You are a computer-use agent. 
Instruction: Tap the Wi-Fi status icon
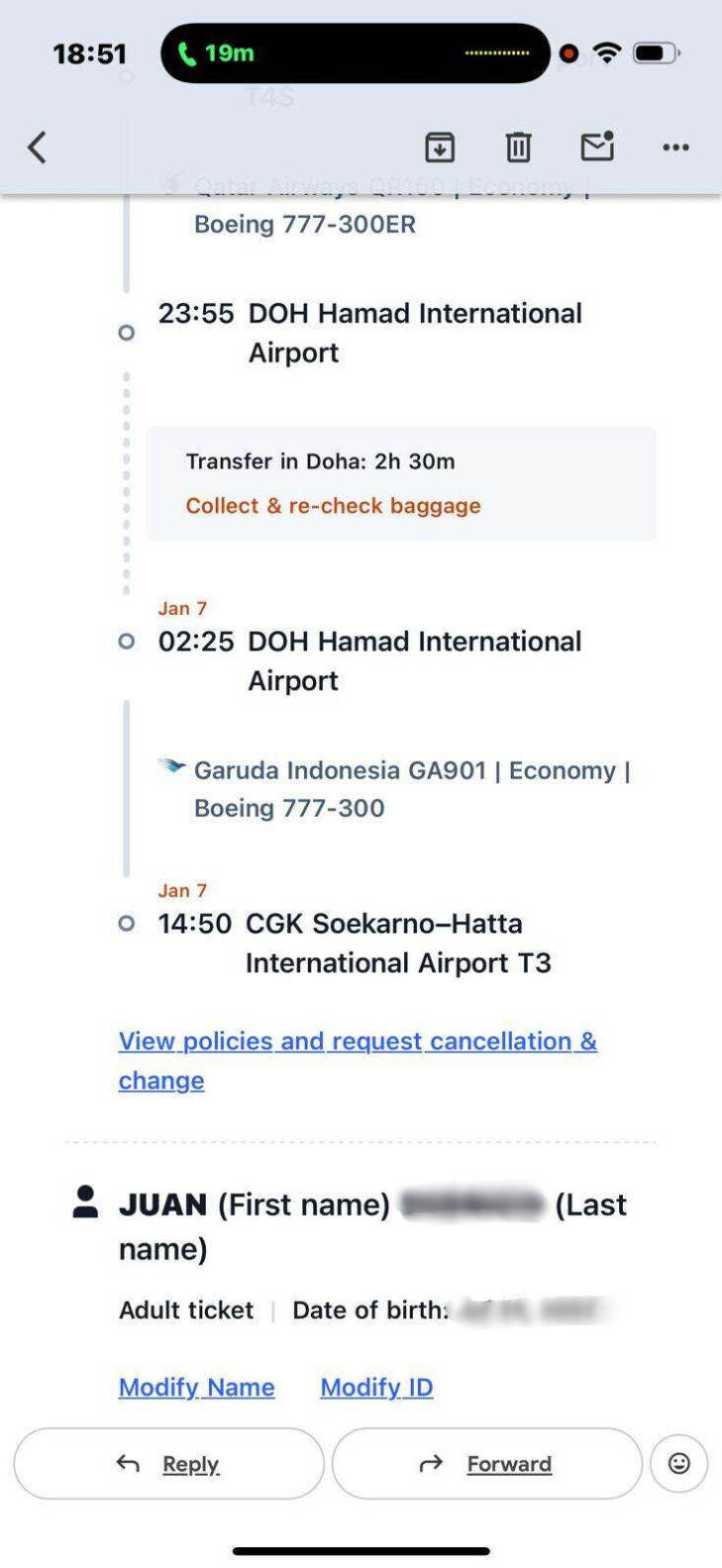(606, 53)
